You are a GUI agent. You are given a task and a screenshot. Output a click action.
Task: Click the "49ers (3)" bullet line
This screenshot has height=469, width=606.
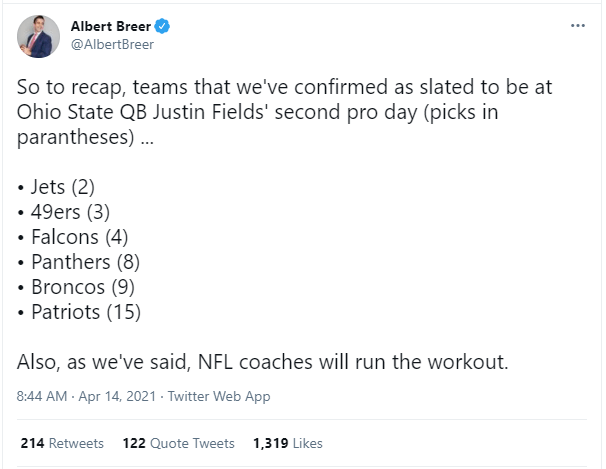tap(67, 212)
